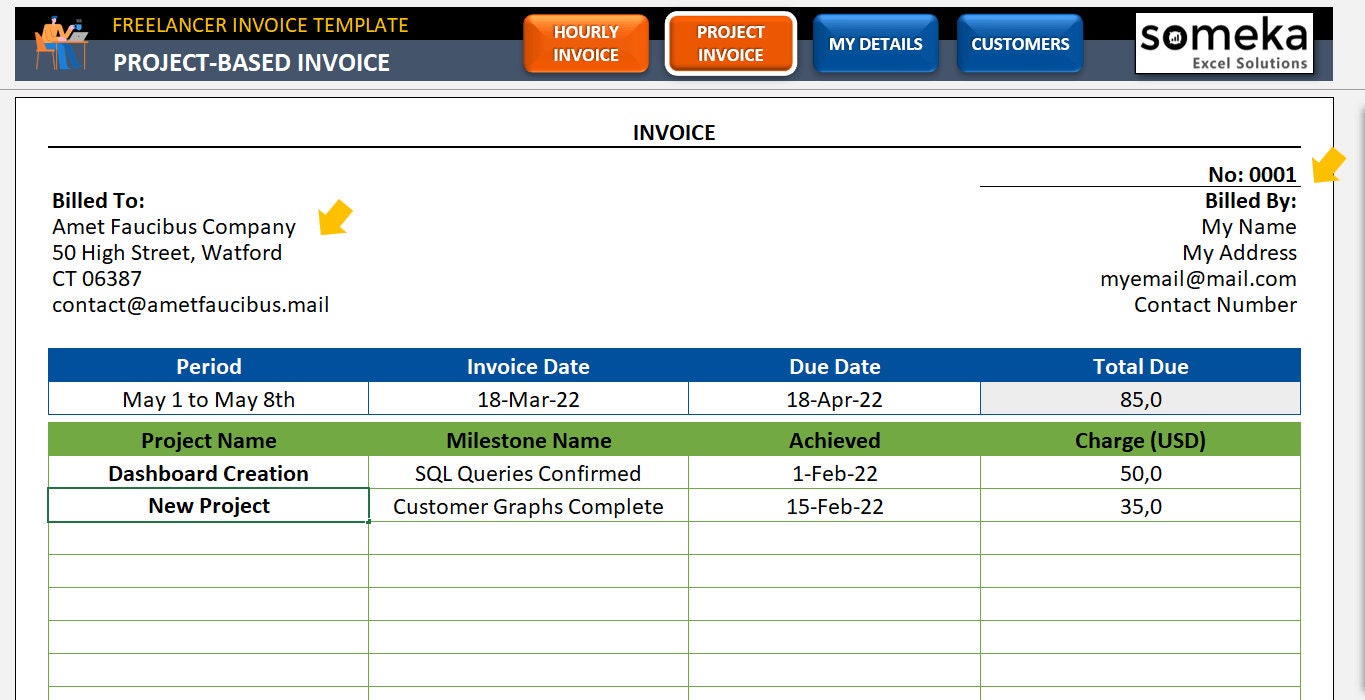Select the Invoice Date cell 18-Mar-22
Screen dimensions: 1365x700
[x=528, y=399]
